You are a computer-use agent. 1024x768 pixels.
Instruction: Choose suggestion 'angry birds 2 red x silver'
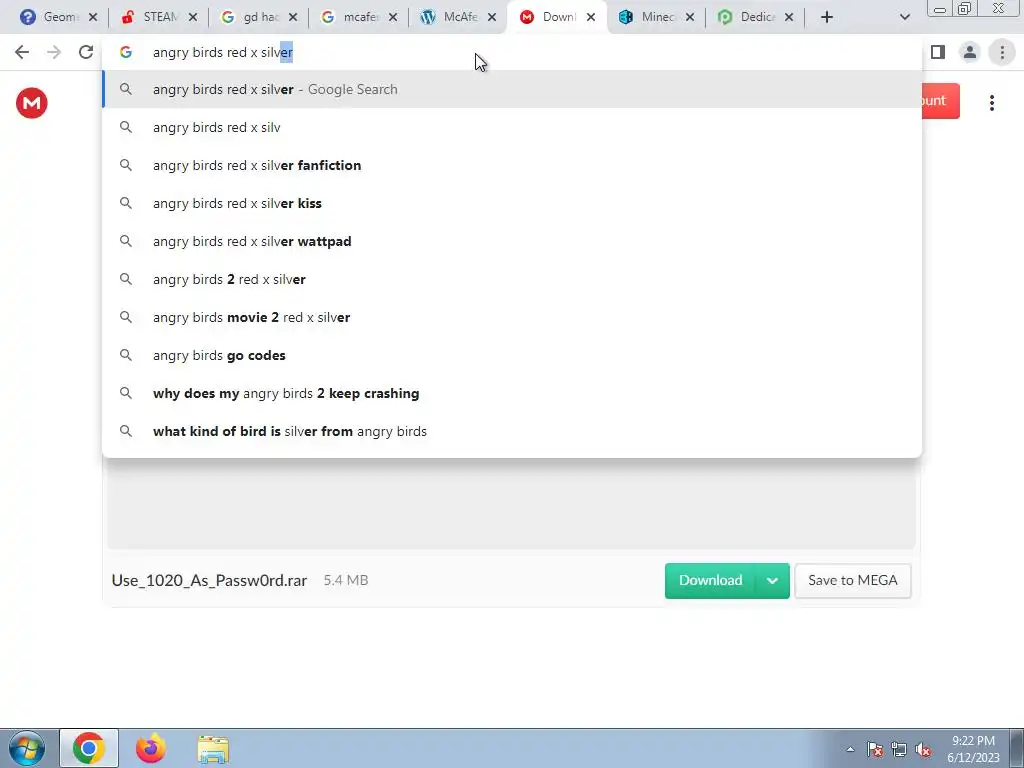pos(513,279)
